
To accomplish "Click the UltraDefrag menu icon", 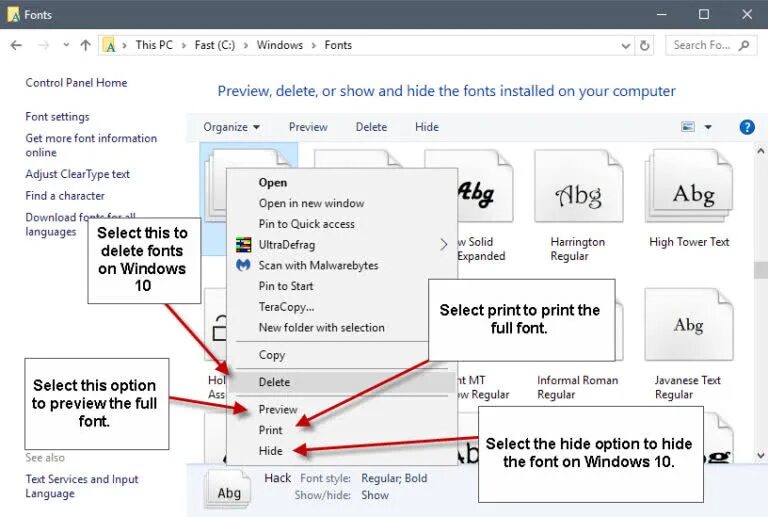I will (243, 245).
